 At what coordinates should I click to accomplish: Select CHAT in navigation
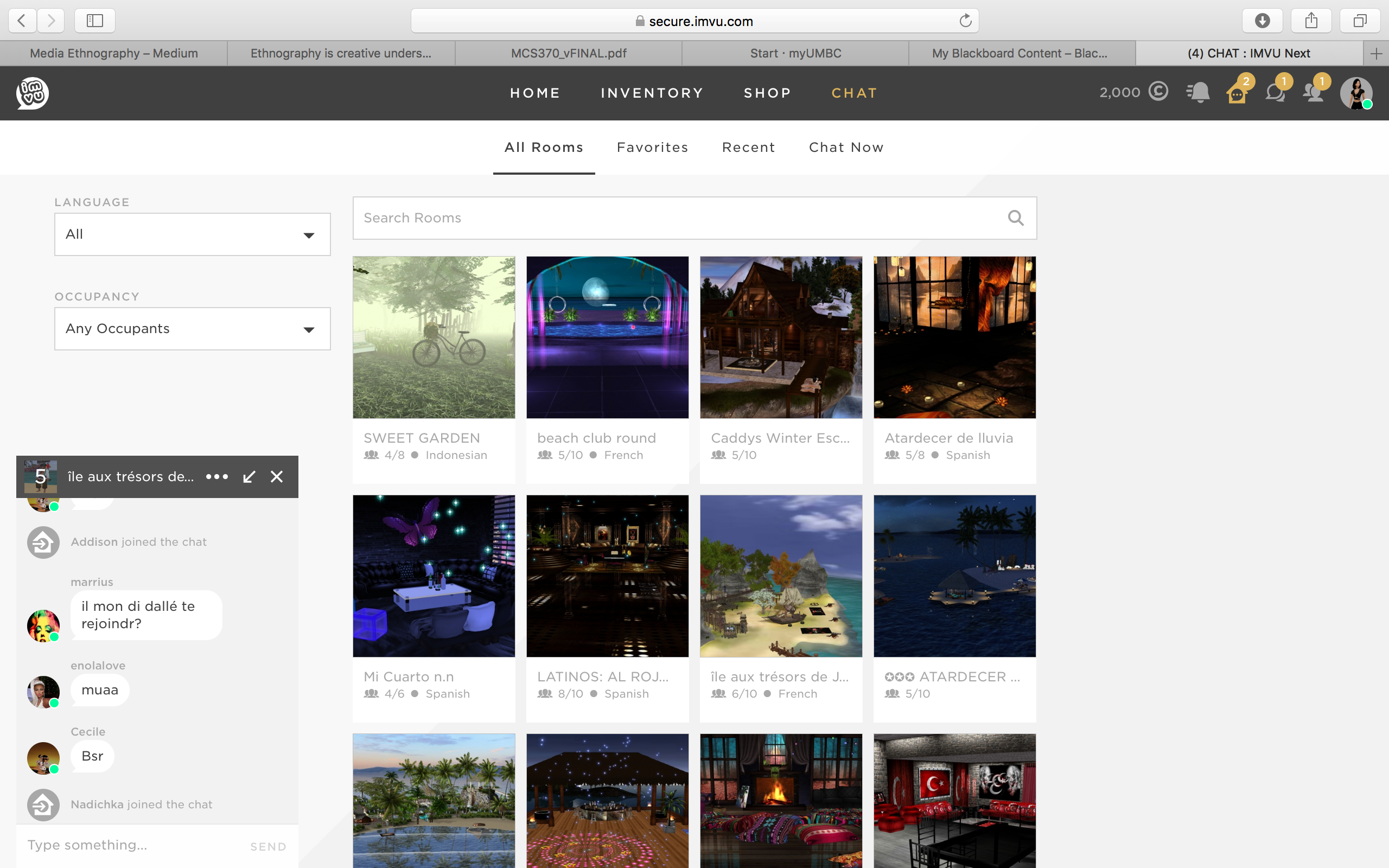tap(855, 93)
